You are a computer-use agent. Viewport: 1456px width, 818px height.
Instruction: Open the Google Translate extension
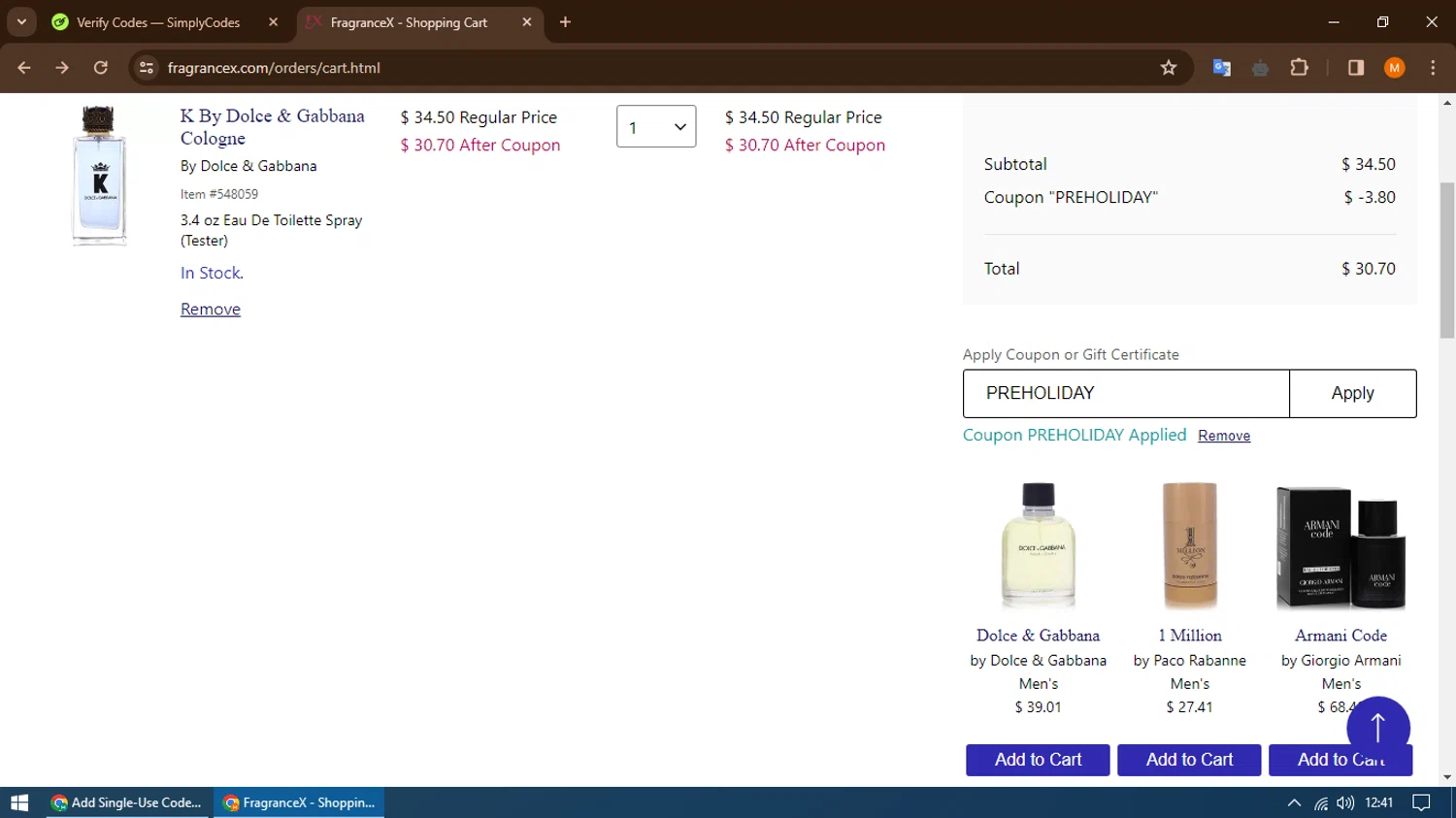(x=1222, y=68)
